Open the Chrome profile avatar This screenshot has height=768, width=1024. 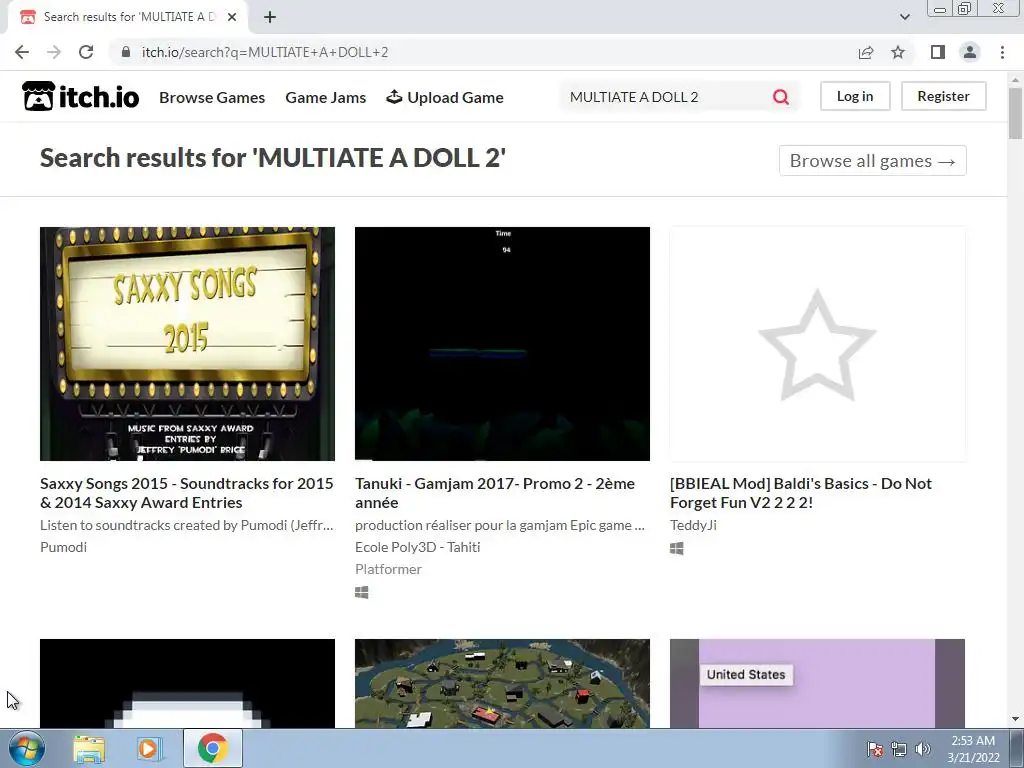point(970,52)
